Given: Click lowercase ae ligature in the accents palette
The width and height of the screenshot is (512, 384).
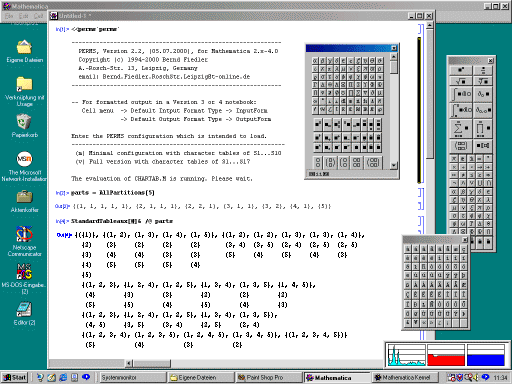Looking at the screenshot, I should [455, 249].
